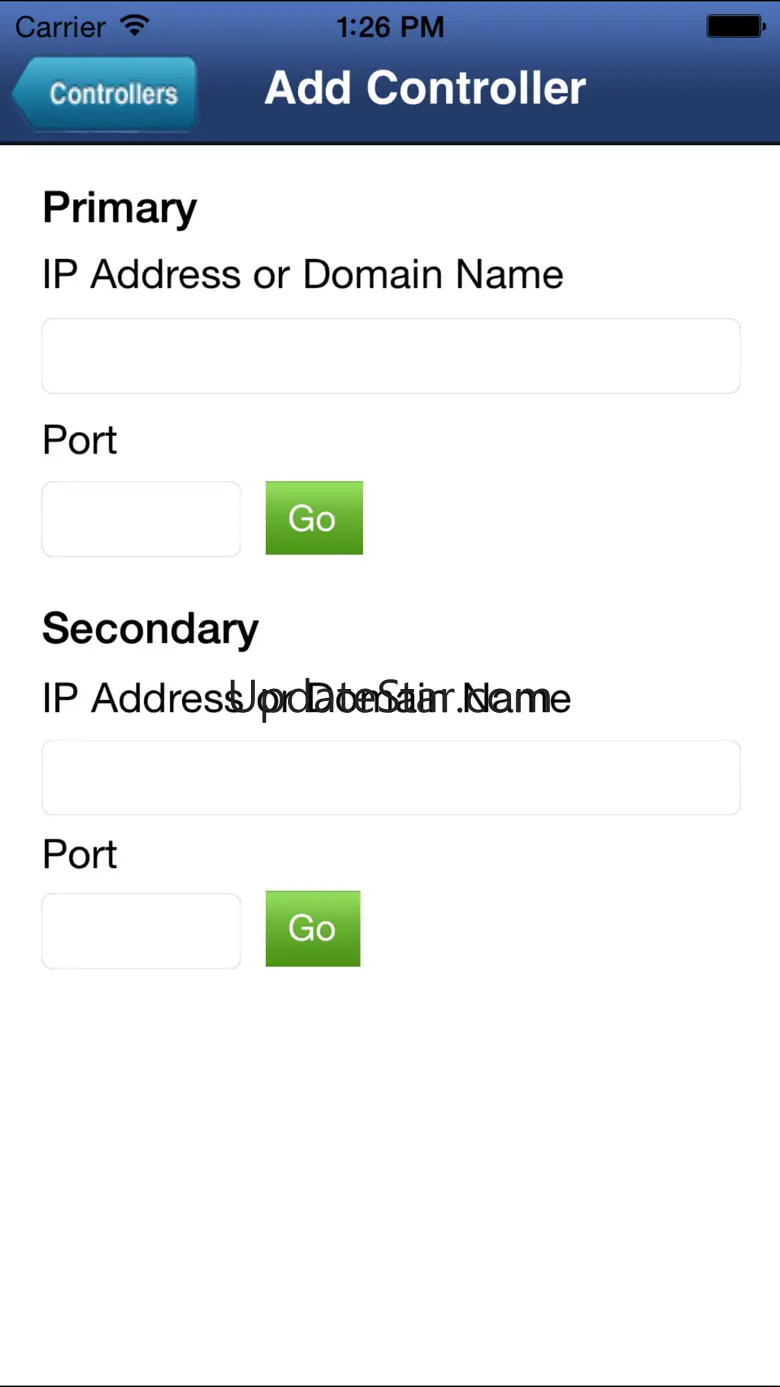Screen dimensions: 780x1387
Task: Click the secondary IP Address or Domain Name label
Action: tap(130, 698)
